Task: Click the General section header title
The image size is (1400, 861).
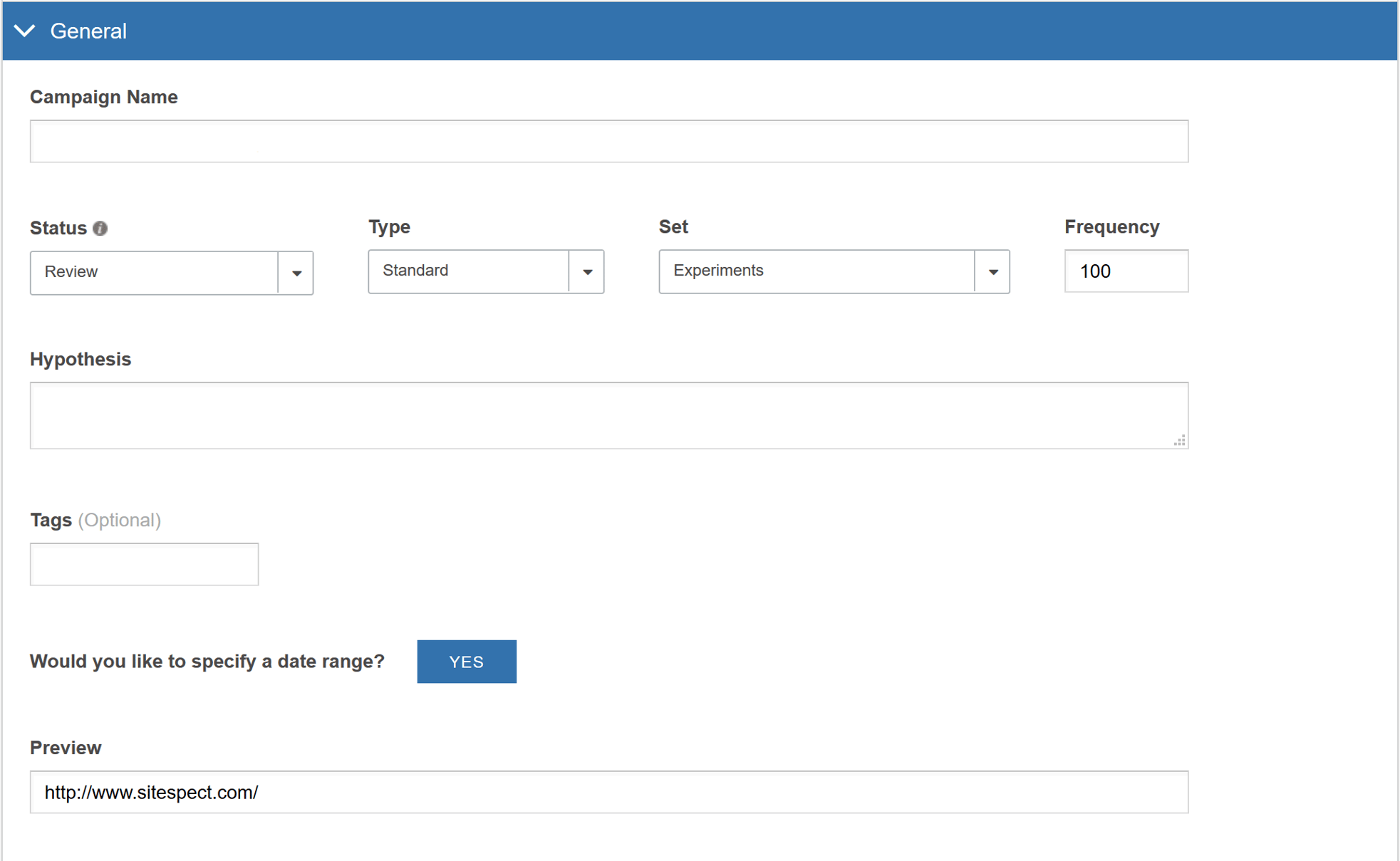Action: (88, 31)
